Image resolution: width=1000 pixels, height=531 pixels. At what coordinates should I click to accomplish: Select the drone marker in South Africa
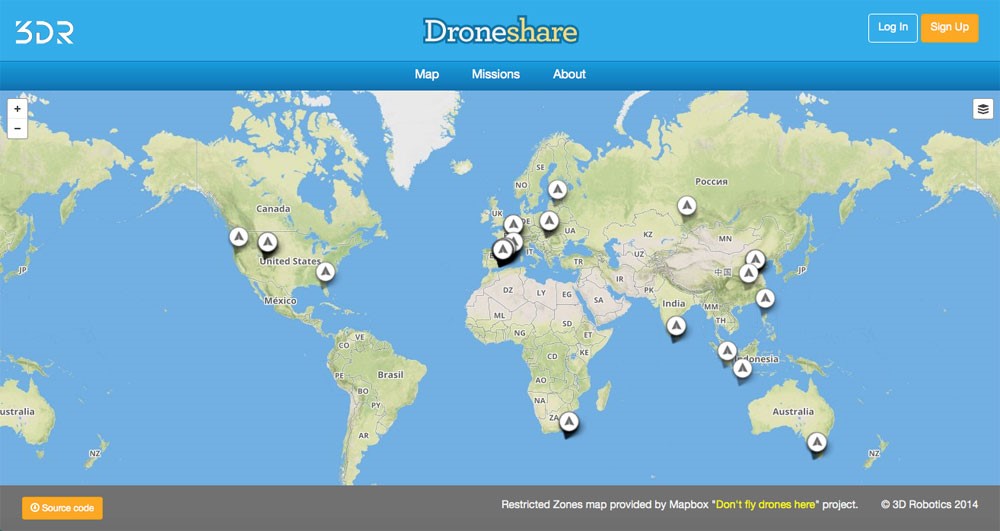tap(569, 421)
